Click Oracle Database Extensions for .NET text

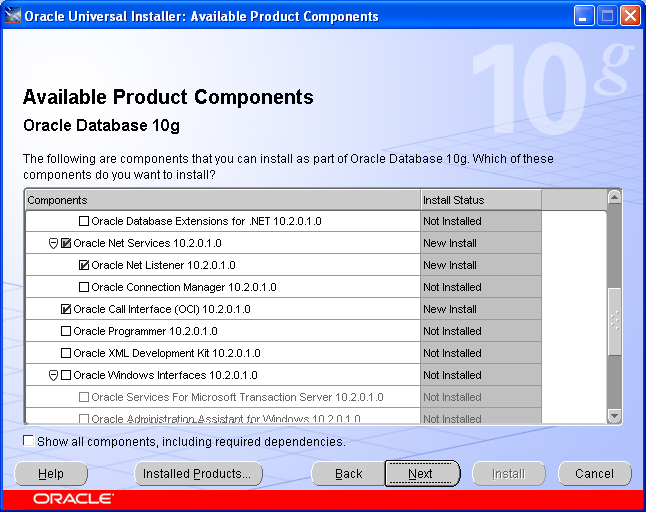coord(206,221)
